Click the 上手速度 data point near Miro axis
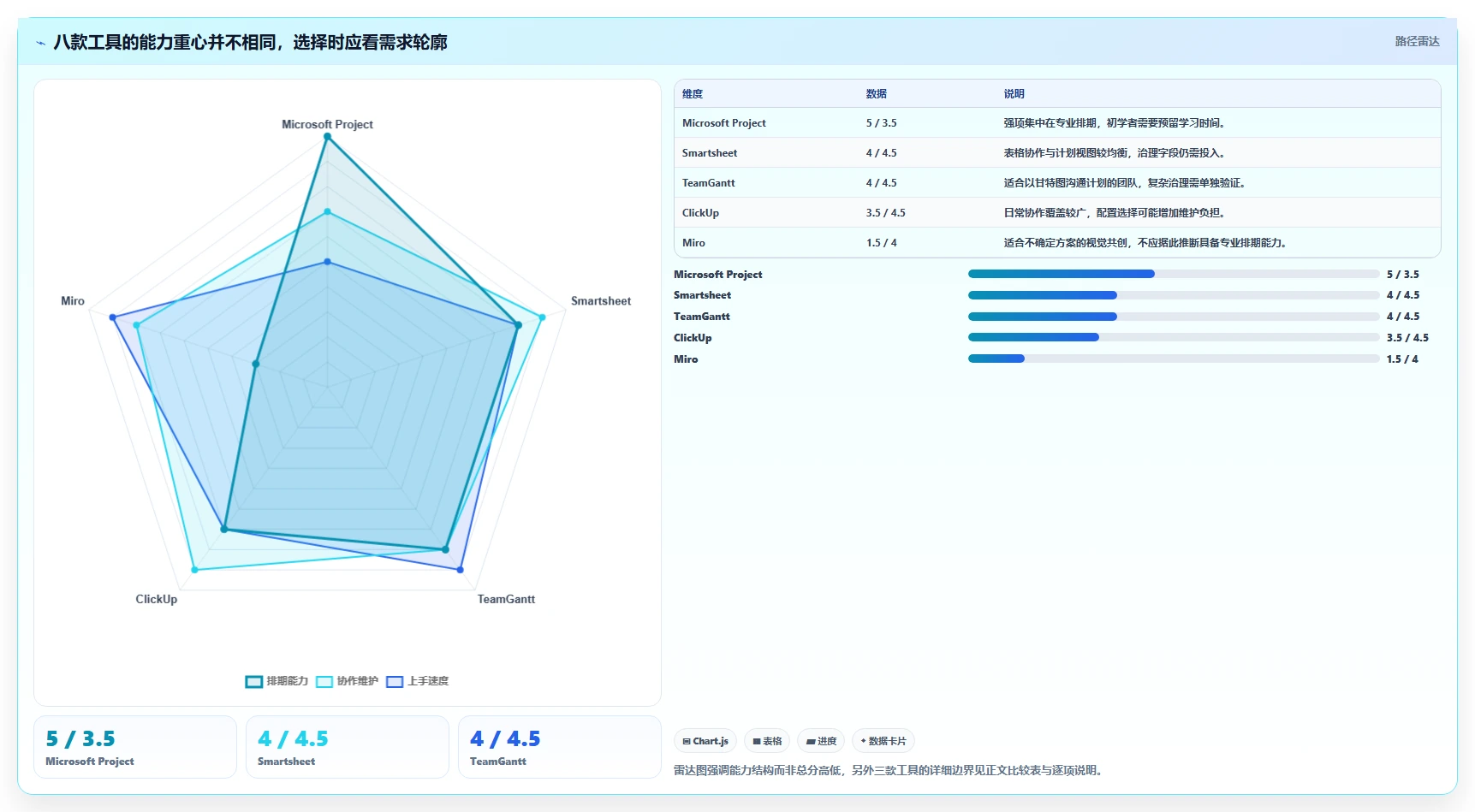The height and width of the screenshot is (812, 1475). 112,317
